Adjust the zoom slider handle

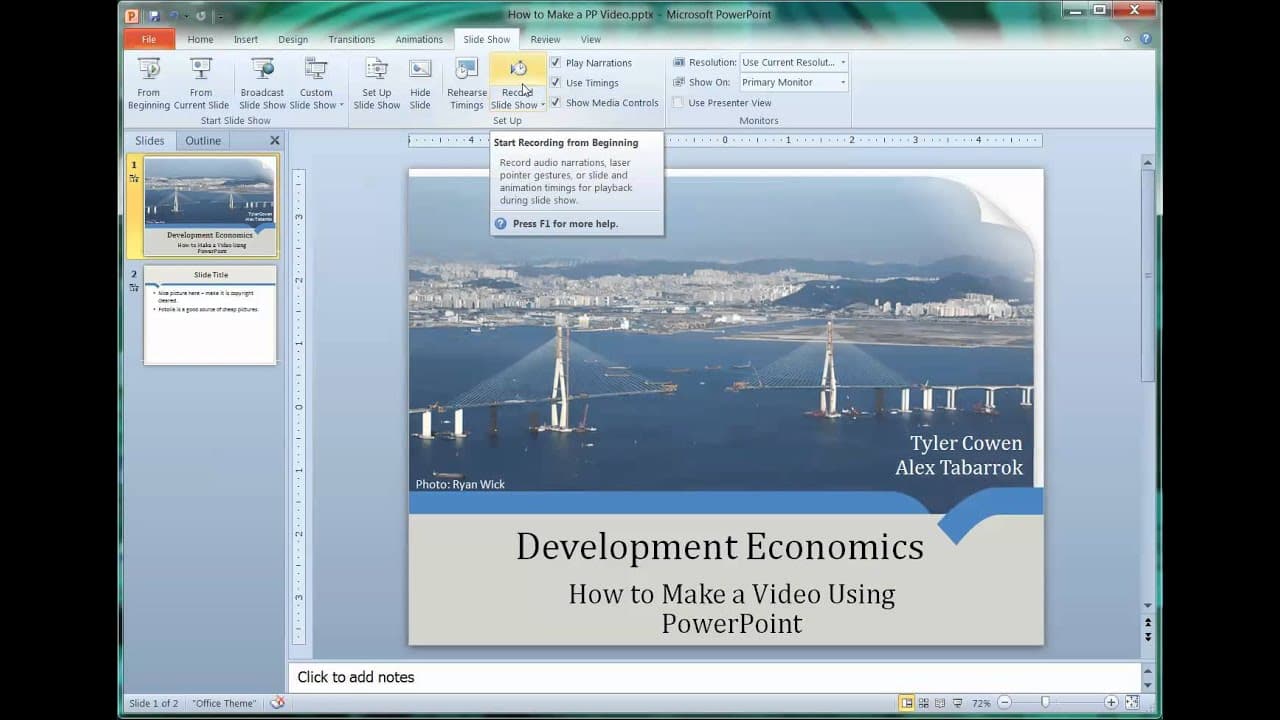tap(1045, 703)
